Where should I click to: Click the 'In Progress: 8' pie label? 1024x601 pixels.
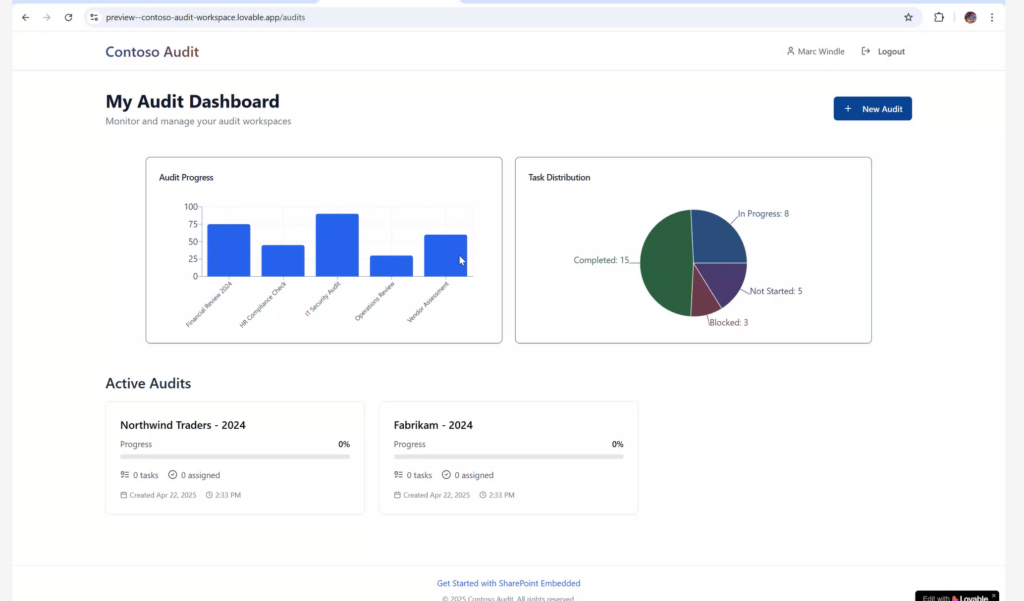763,214
